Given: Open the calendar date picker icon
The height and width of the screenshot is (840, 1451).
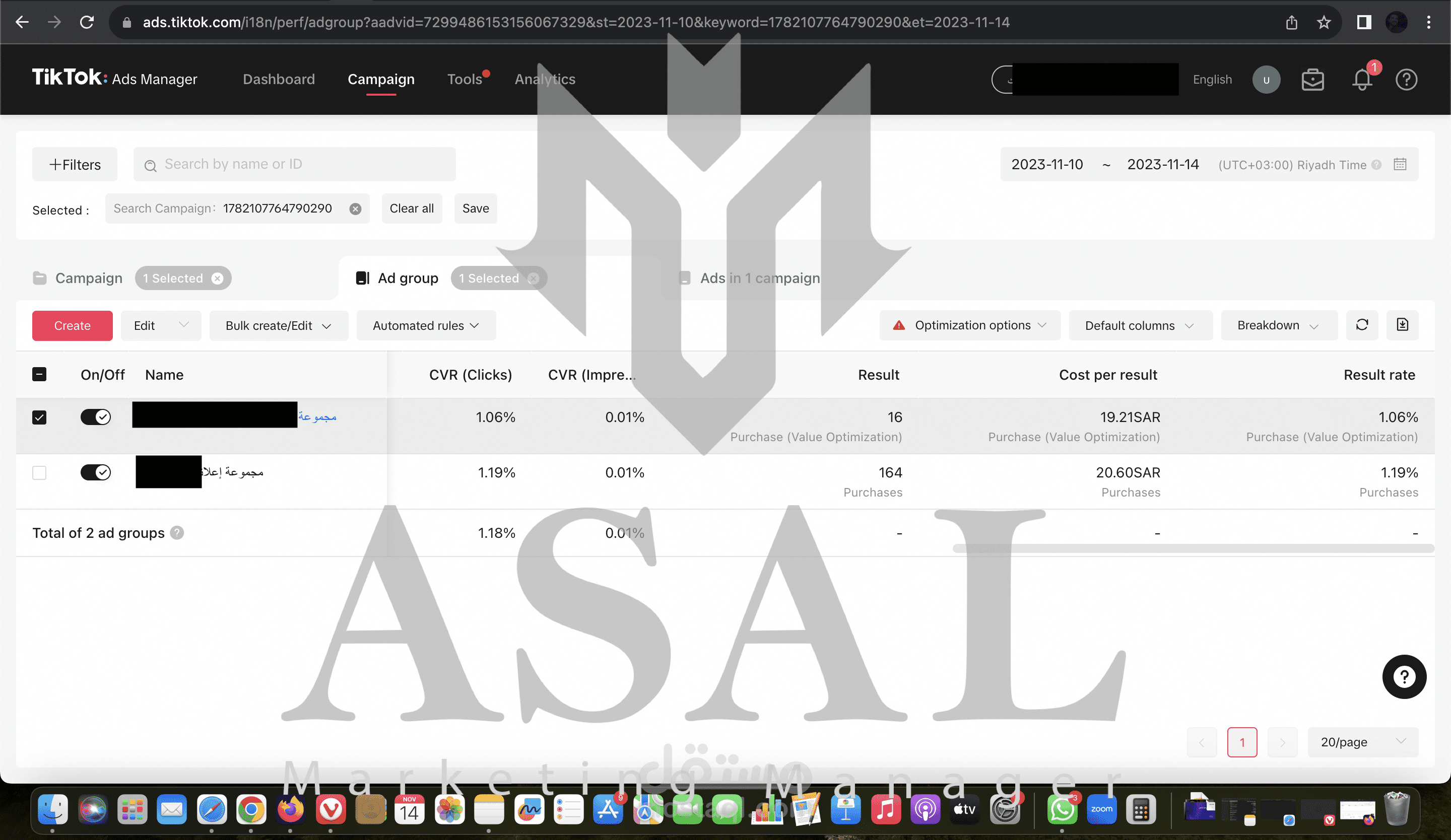Looking at the screenshot, I should point(1400,165).
